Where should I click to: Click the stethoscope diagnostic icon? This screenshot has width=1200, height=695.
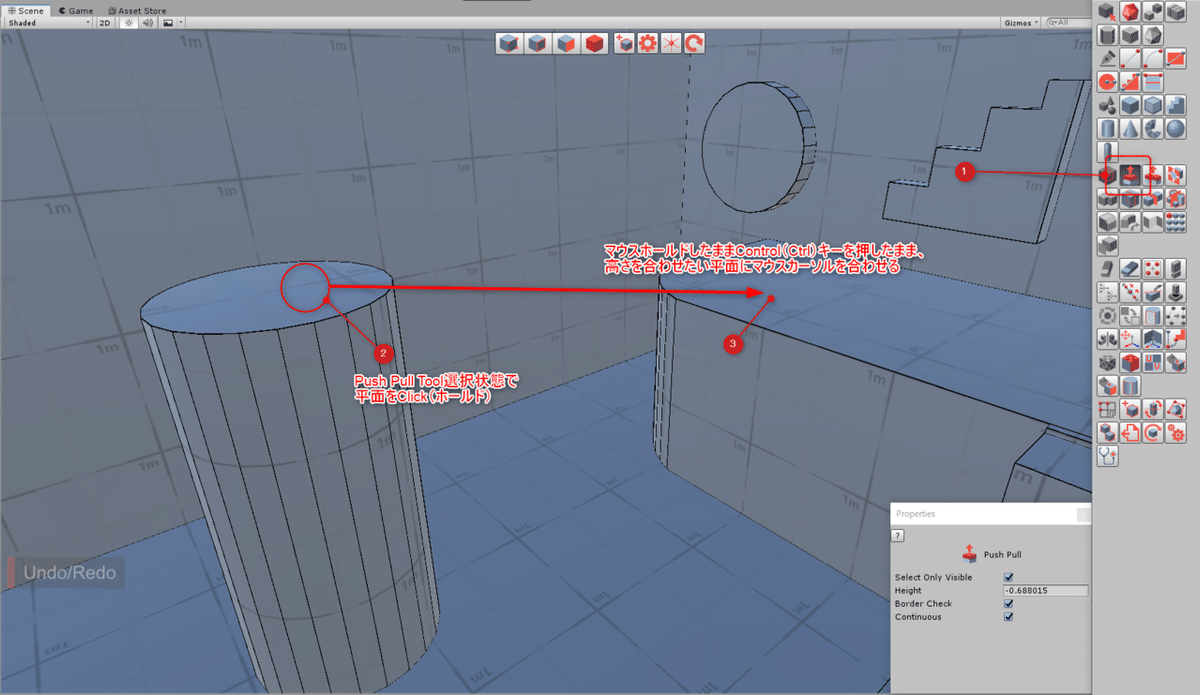pyautogui.click(x=1107, y=456)
